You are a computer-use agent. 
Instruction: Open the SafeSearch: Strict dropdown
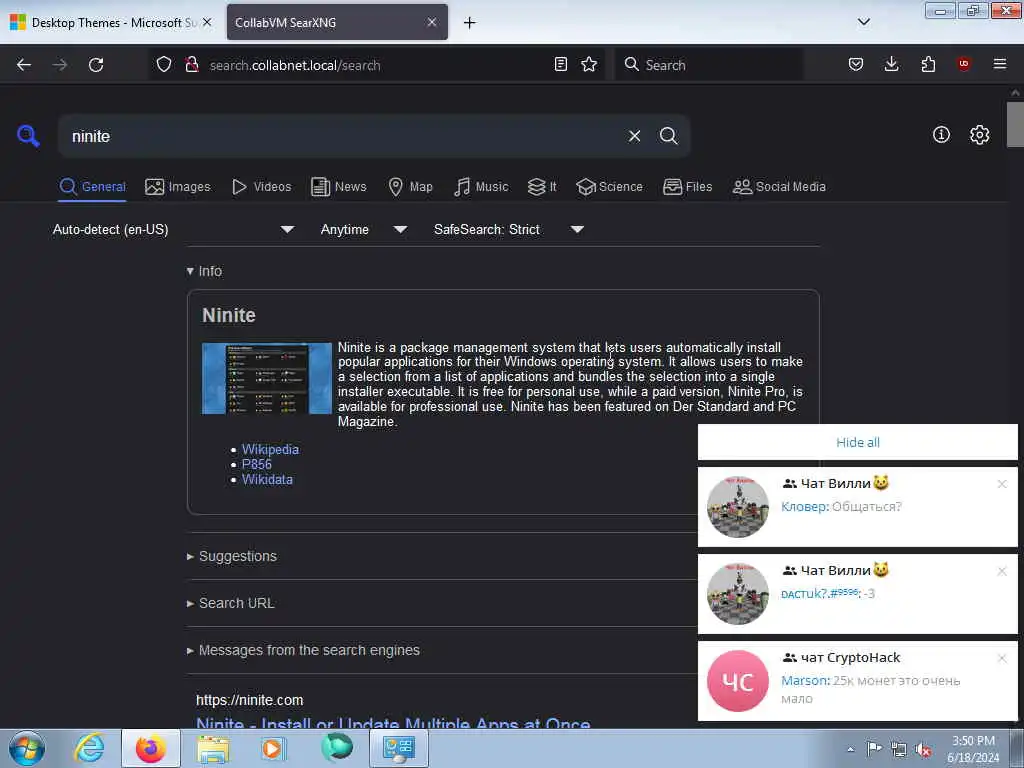tap(508, 230)
